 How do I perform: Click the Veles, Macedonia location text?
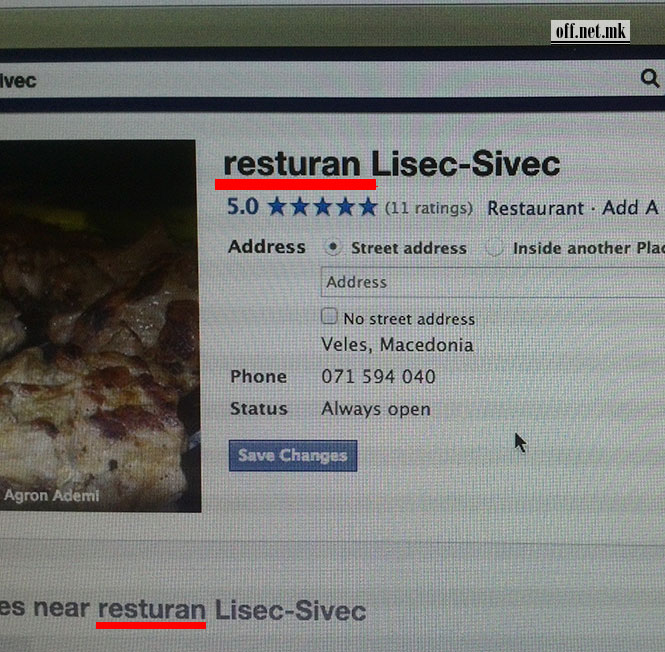397,344
